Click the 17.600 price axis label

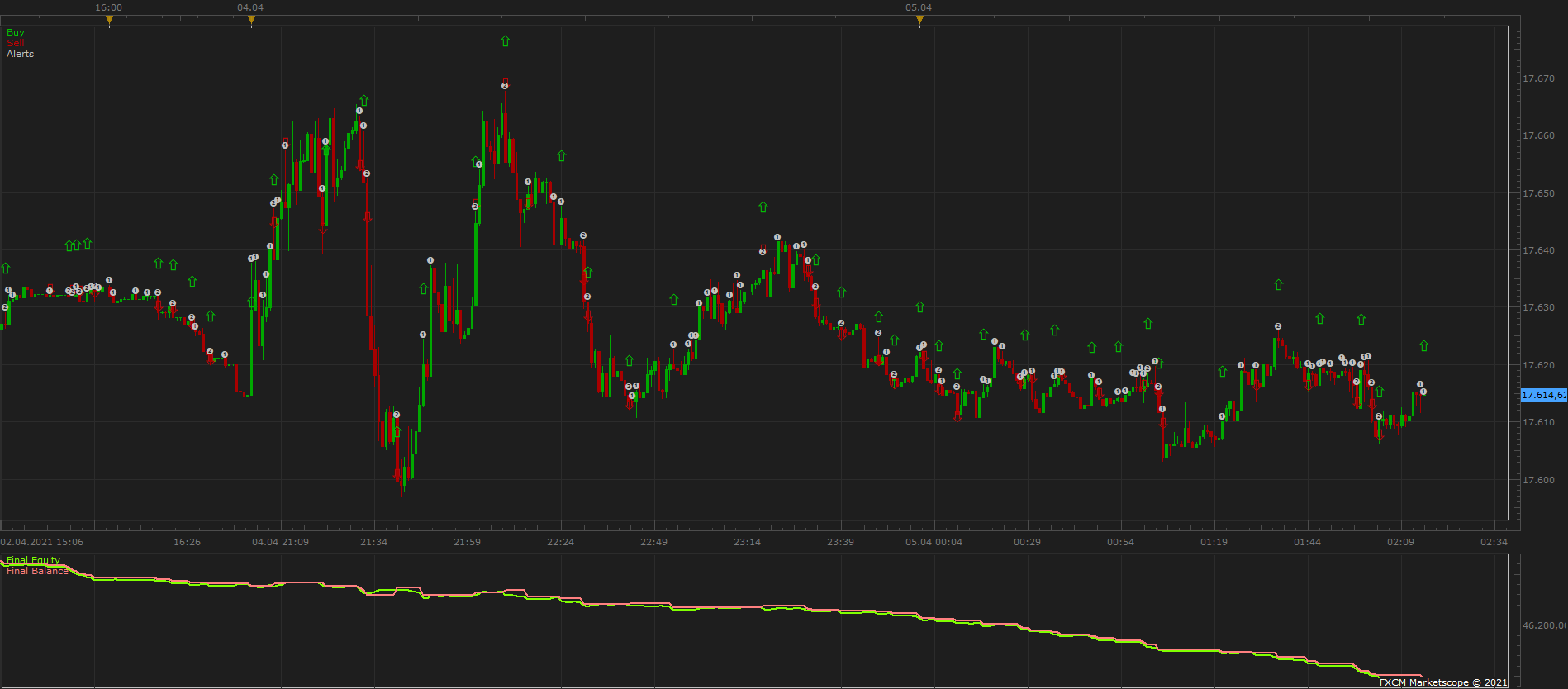[x=1538, y=480]
